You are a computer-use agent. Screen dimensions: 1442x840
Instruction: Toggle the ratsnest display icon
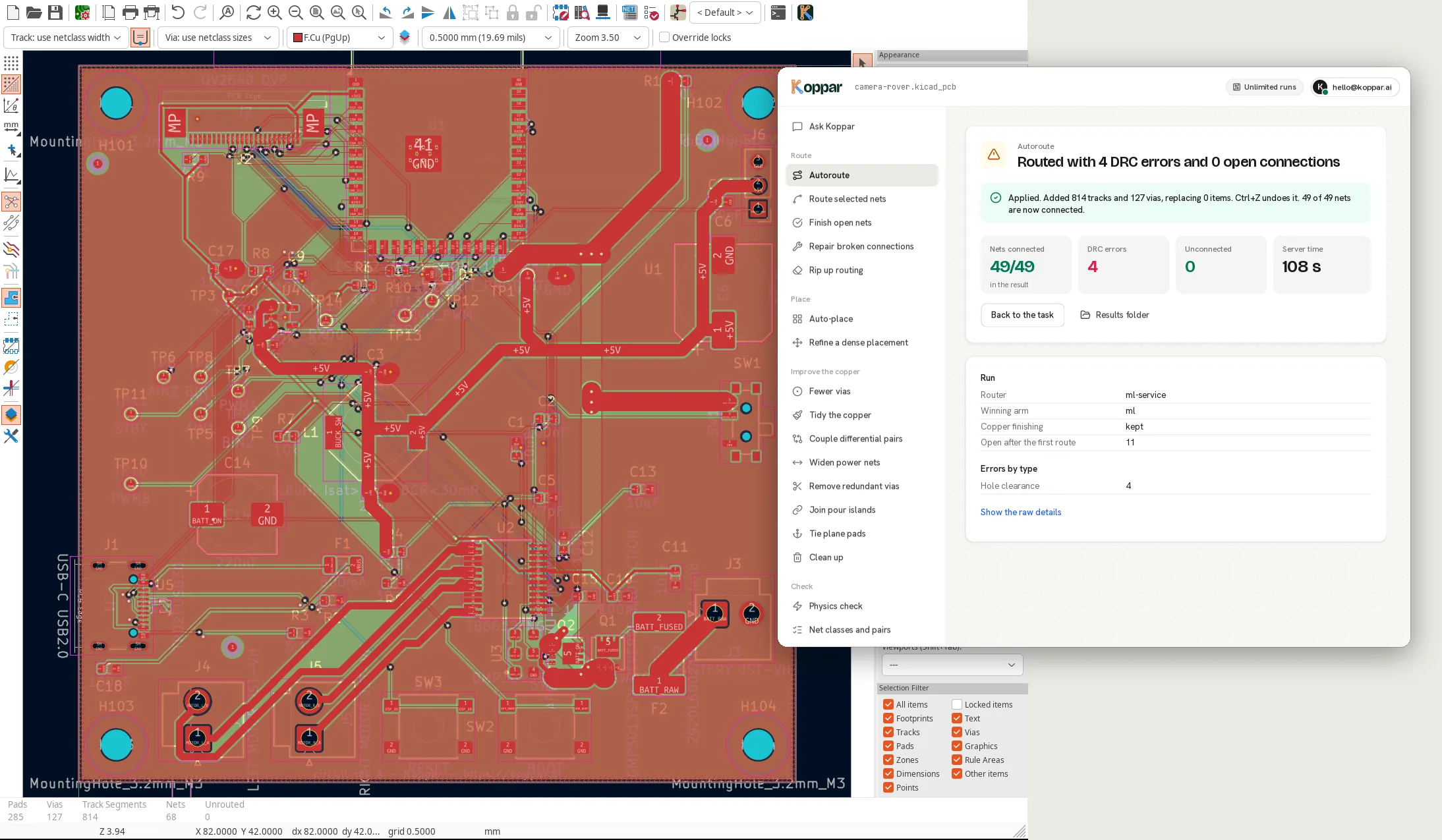coord(11,202)
